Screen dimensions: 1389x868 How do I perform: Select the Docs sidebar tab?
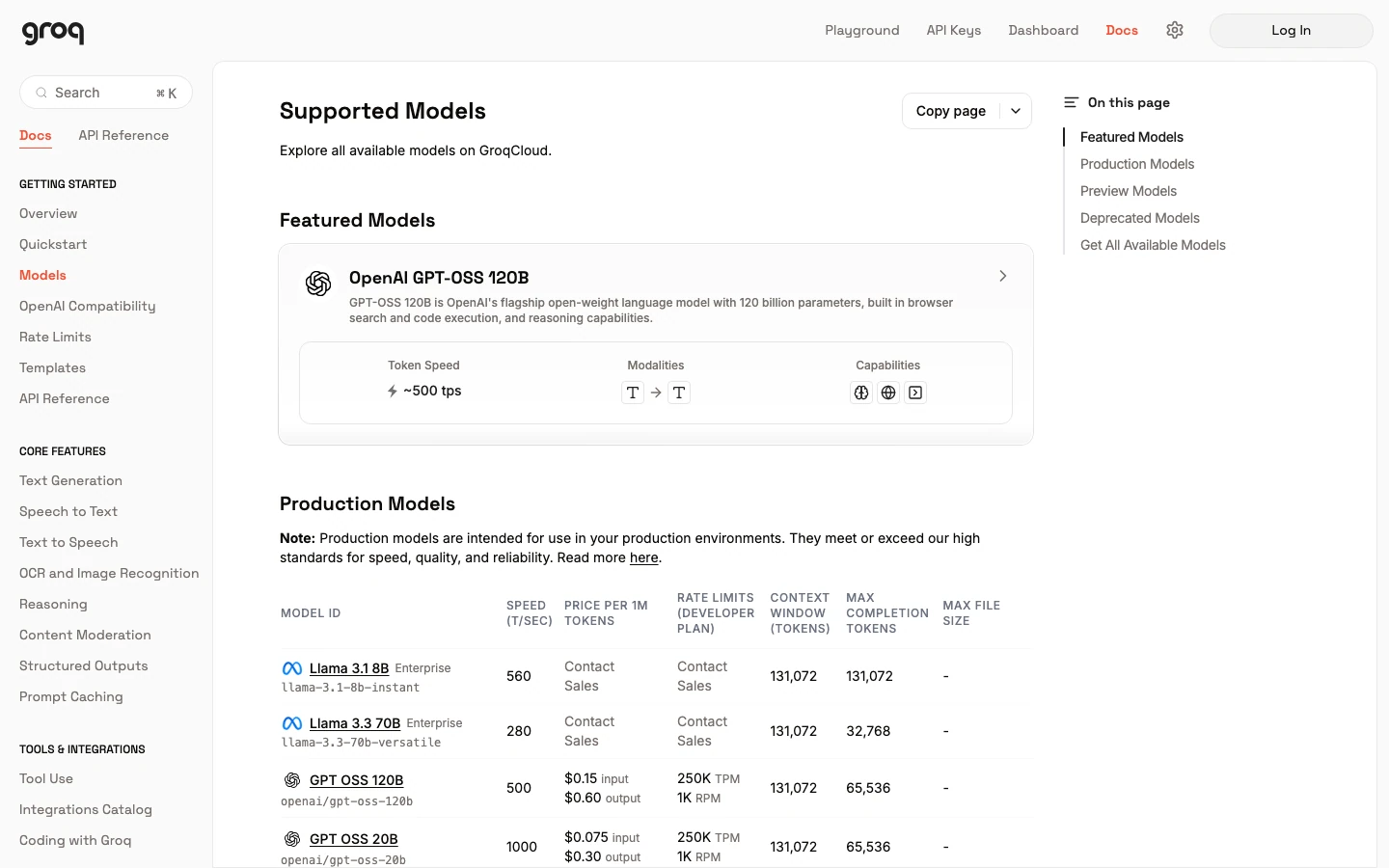(x=36, y=135)
